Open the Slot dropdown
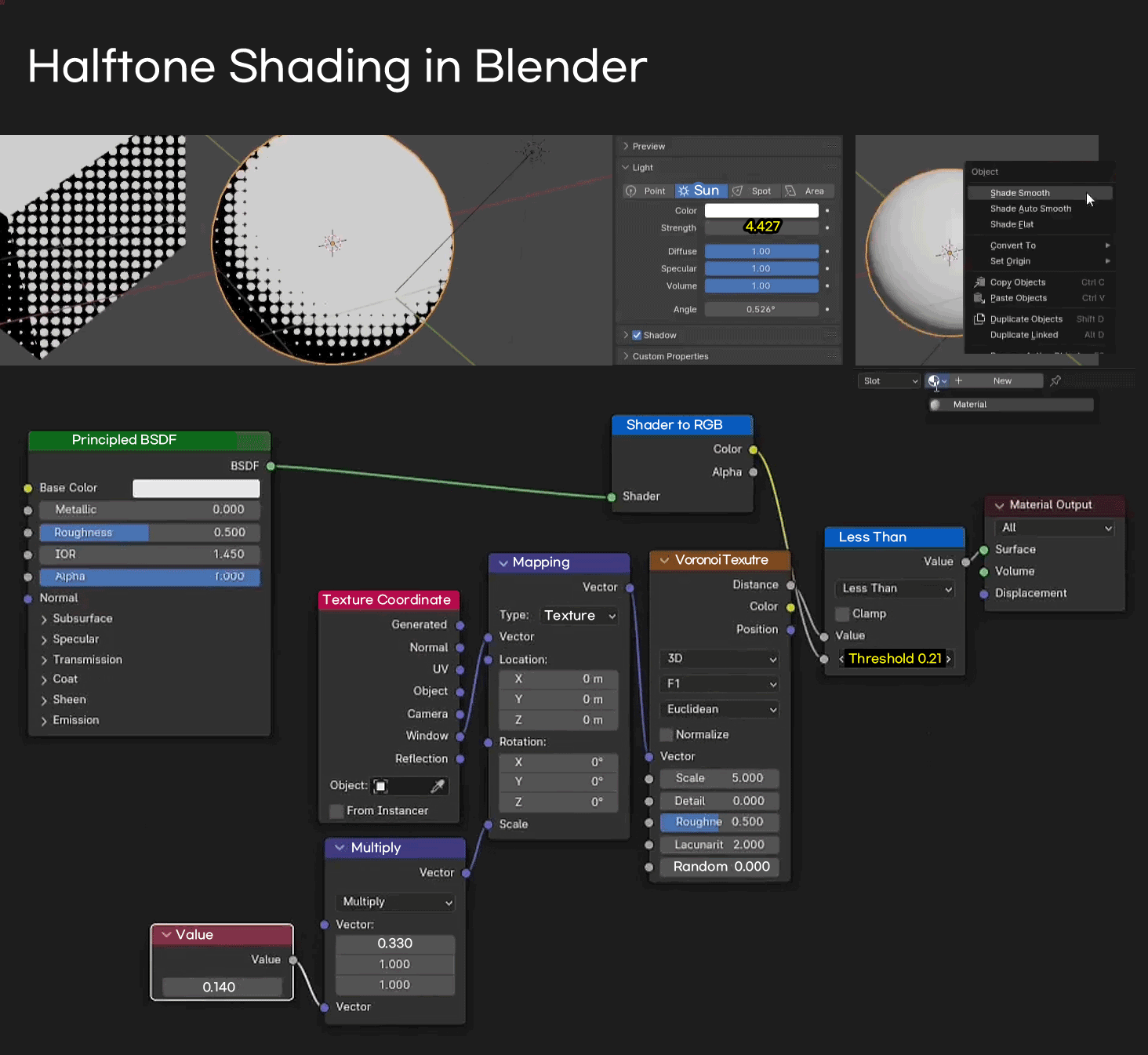Image resolution: width=1148 pixels, height=1055 pixels. click(x=888, y=381)
